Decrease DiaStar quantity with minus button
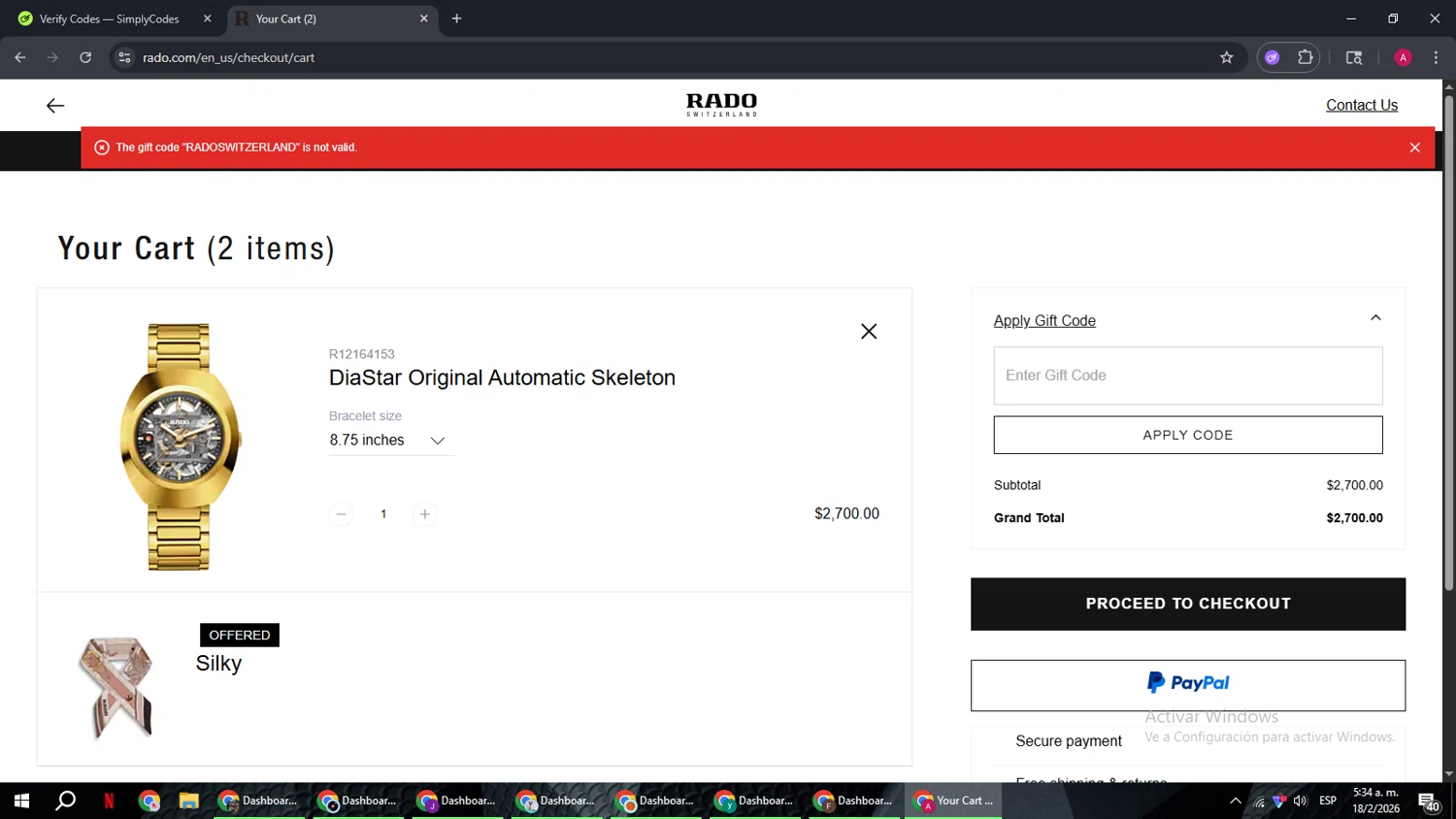The image size is (1456, 819). [341, 514]
